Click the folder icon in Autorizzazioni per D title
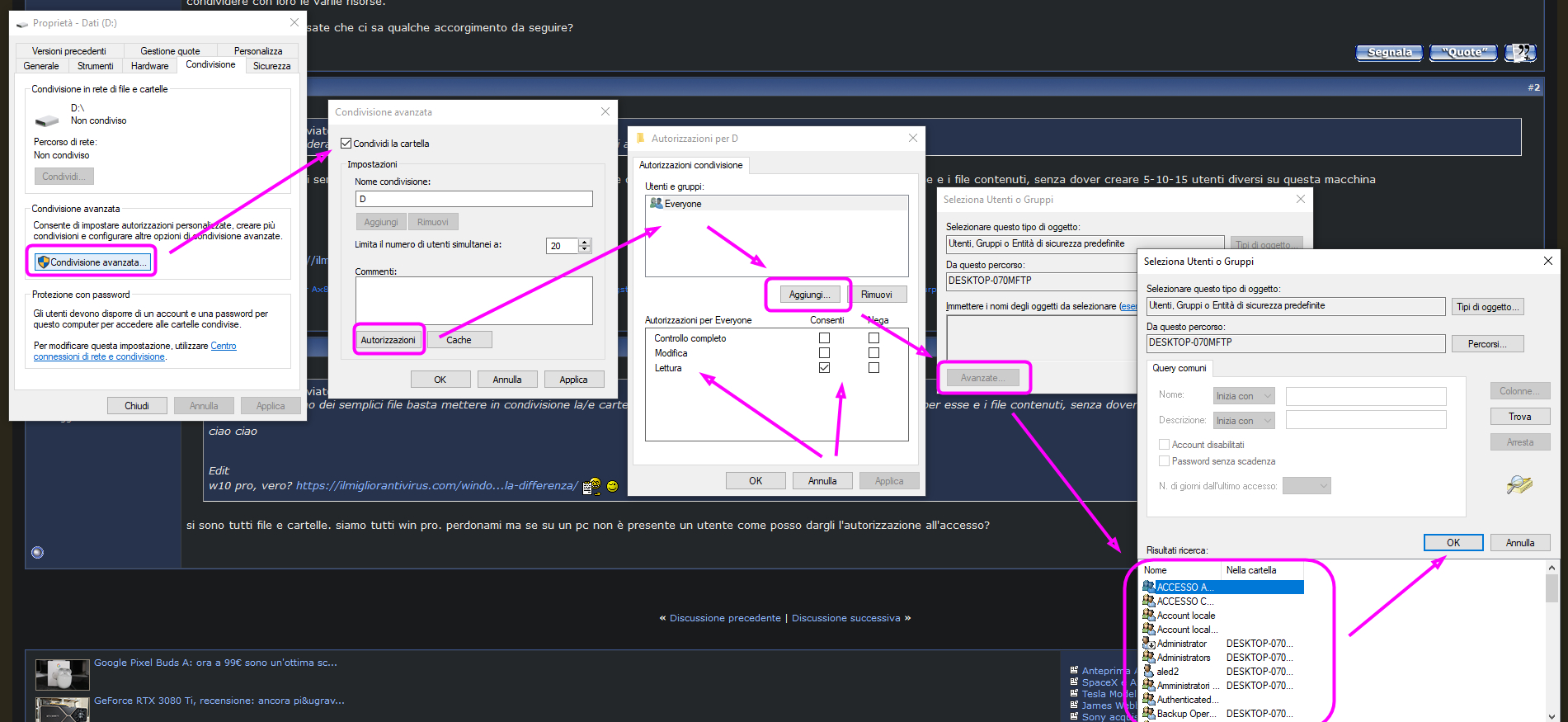1568x722 pixels. click(640, 139)
